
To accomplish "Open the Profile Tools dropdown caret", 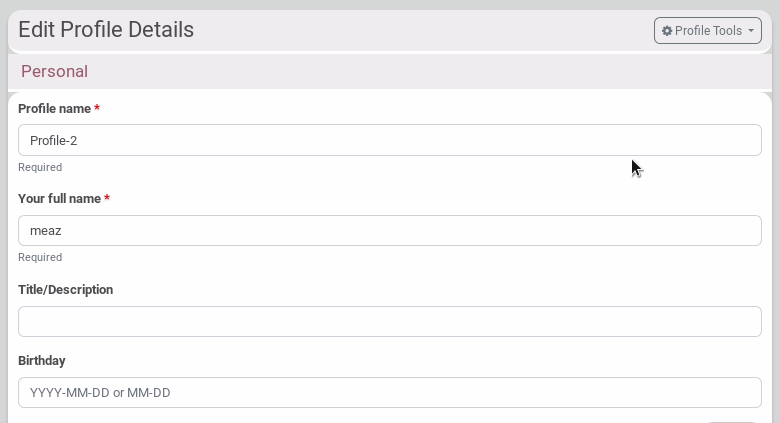I will (x=751, y=31).
